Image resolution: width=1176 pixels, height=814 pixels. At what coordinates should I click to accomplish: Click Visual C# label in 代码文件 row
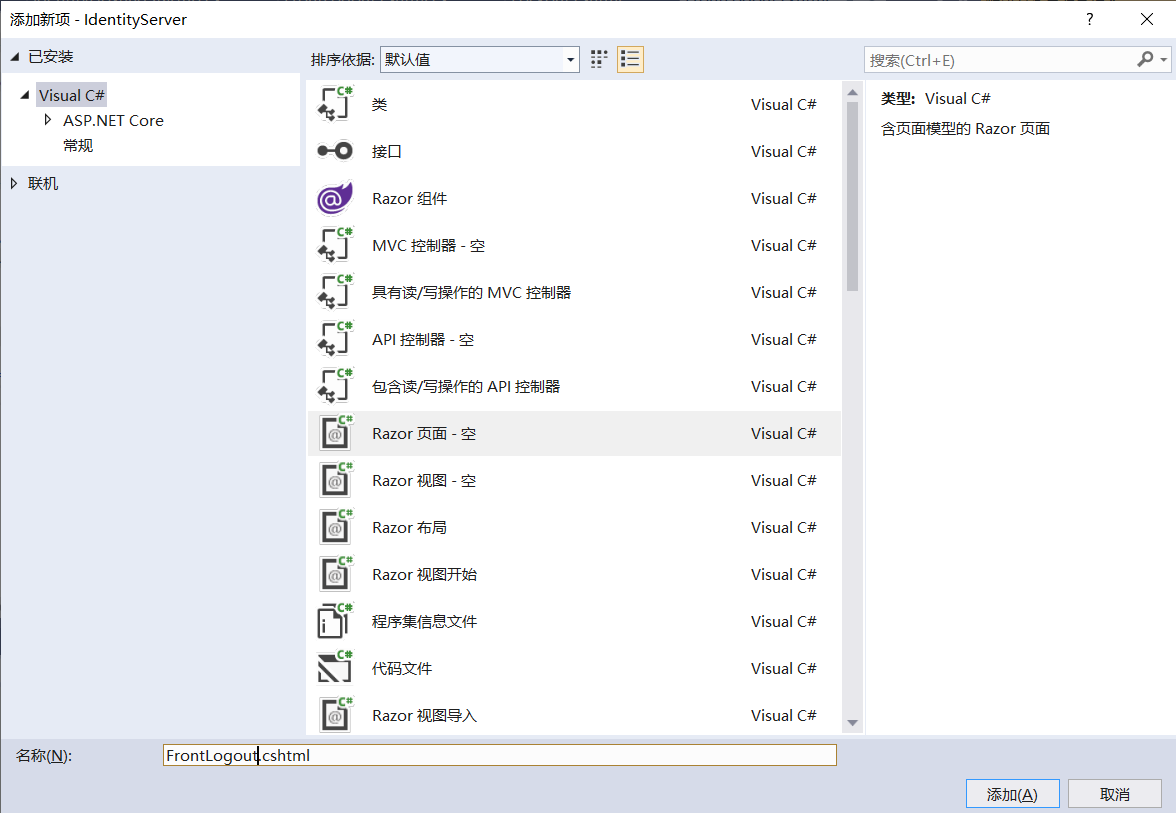(784, 668)
